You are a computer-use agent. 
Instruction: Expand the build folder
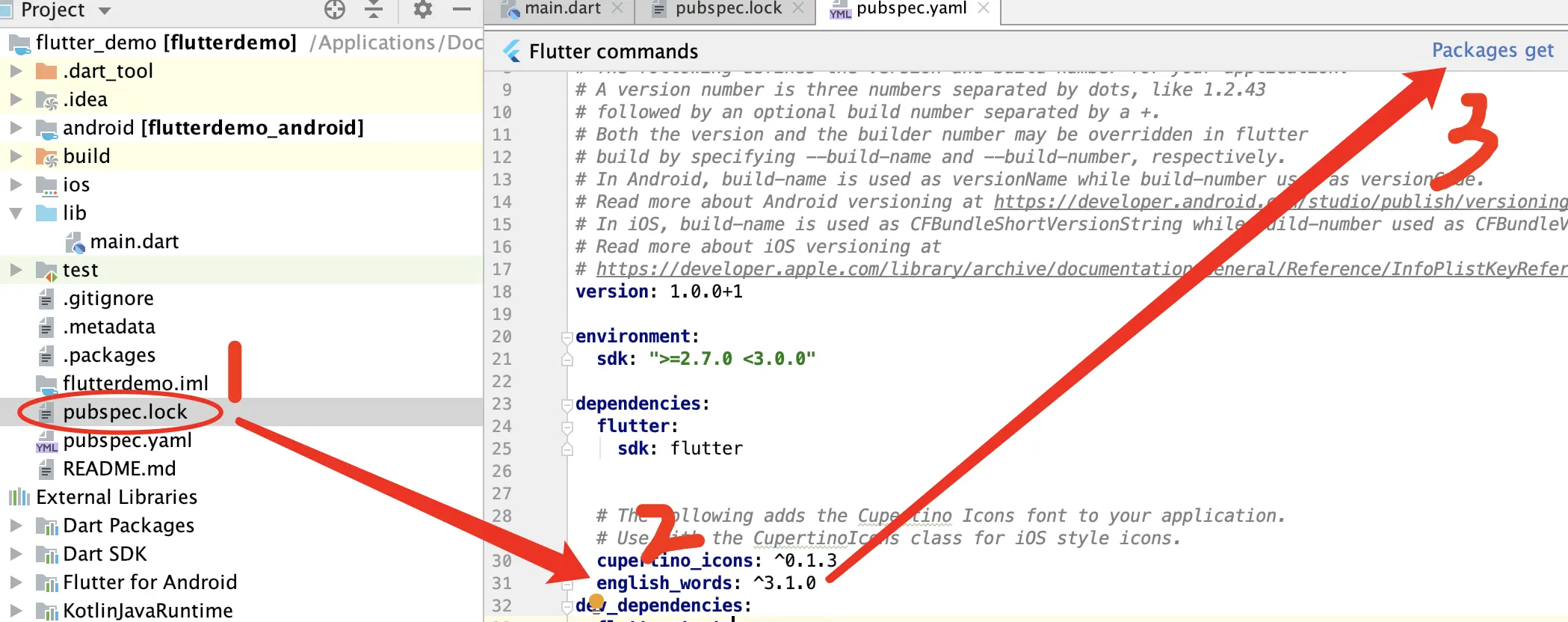pos(16,156)
